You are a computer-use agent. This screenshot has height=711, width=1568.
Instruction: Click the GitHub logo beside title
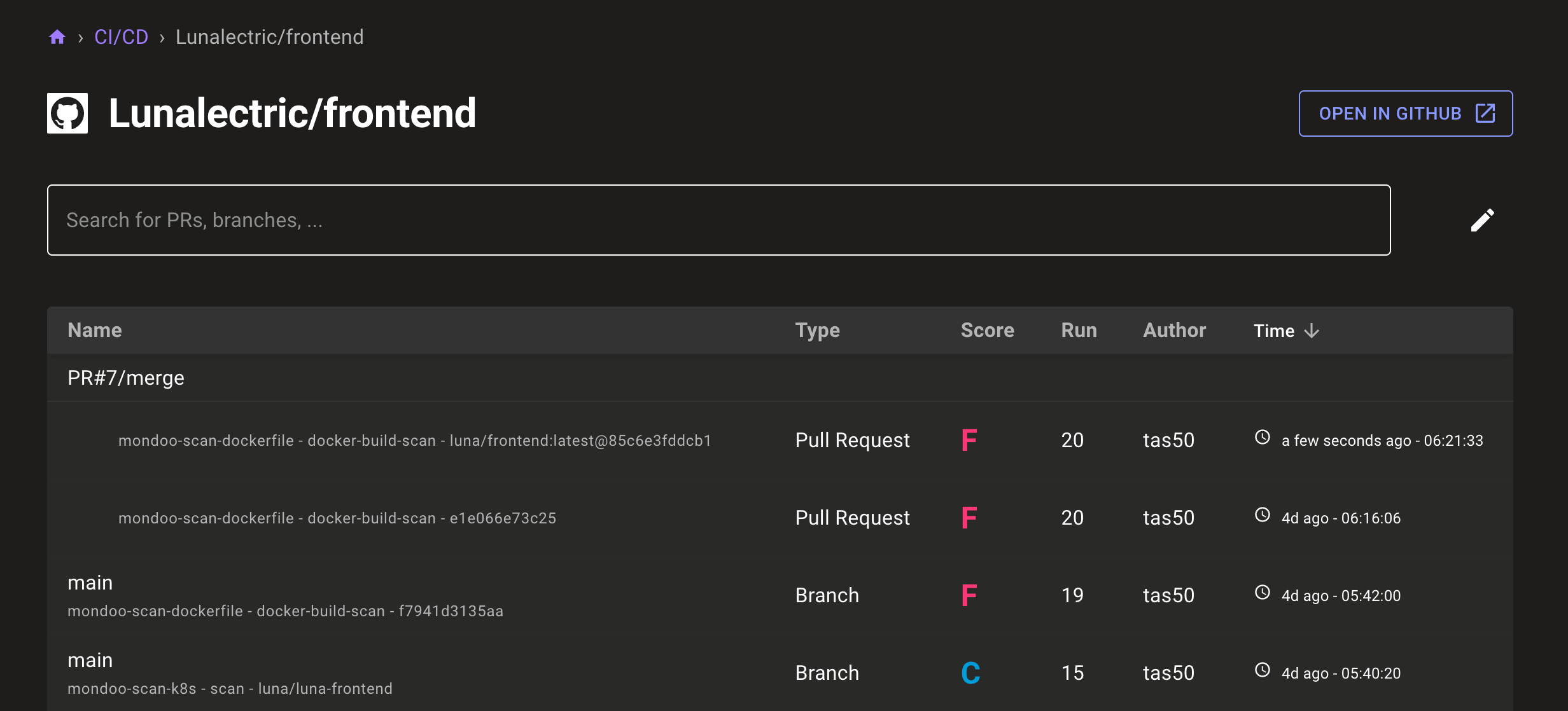pyautogui.click(x=67, y=113)
